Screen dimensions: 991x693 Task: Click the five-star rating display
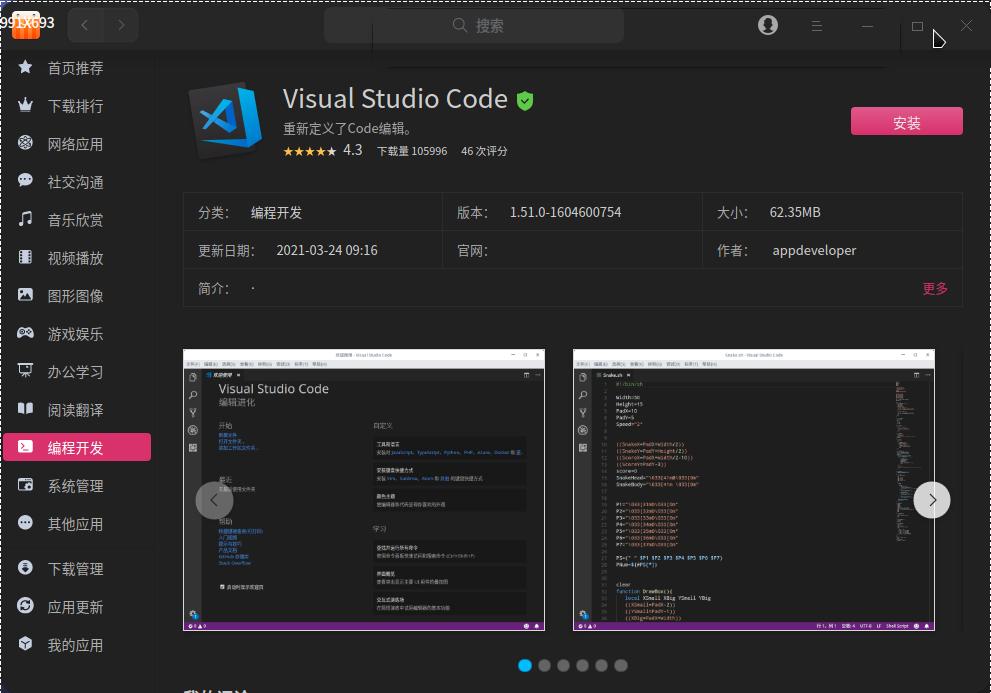pyautogui.click(x=309, y=151)
